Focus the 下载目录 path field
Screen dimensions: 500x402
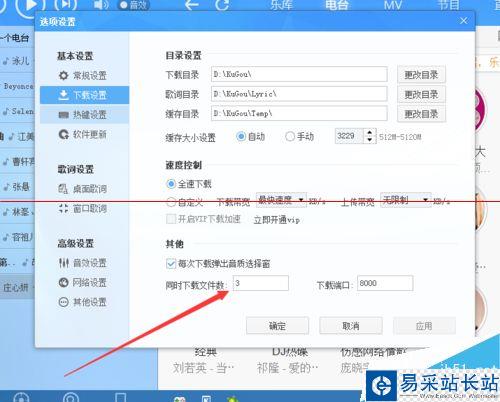pyautogui.click(x=299, y=74)
